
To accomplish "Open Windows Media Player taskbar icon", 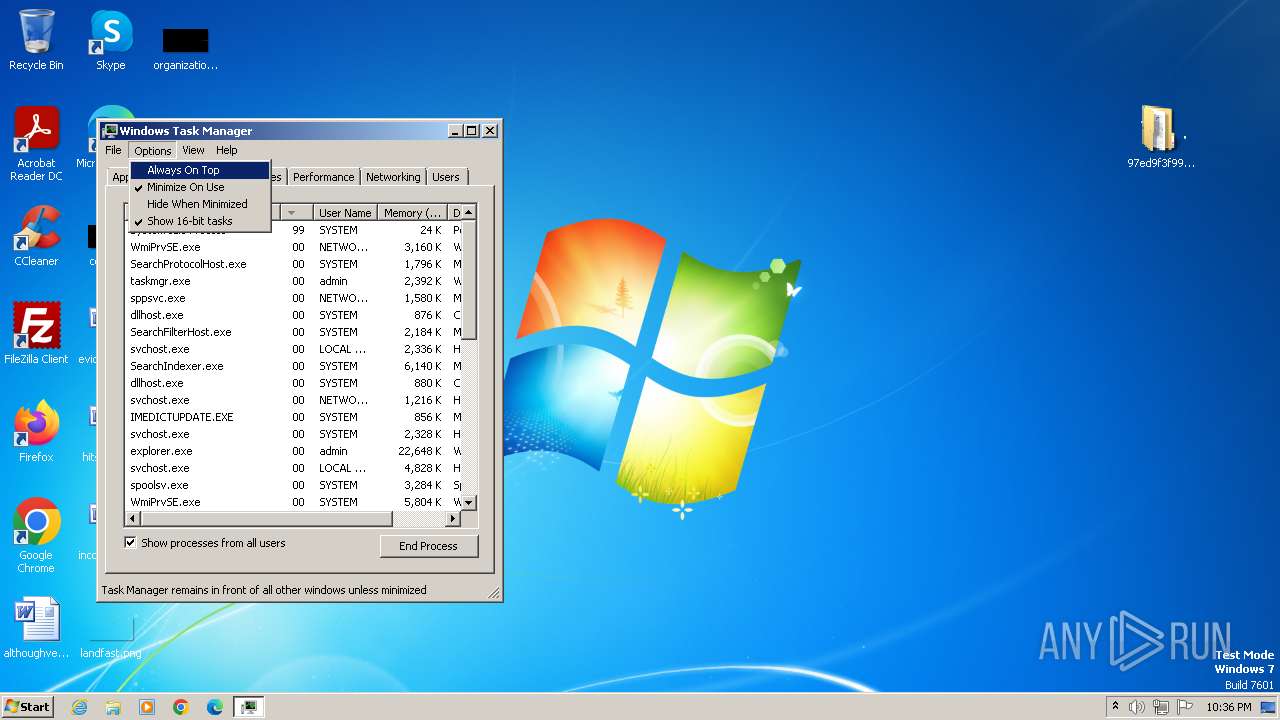I will point(147,707).
